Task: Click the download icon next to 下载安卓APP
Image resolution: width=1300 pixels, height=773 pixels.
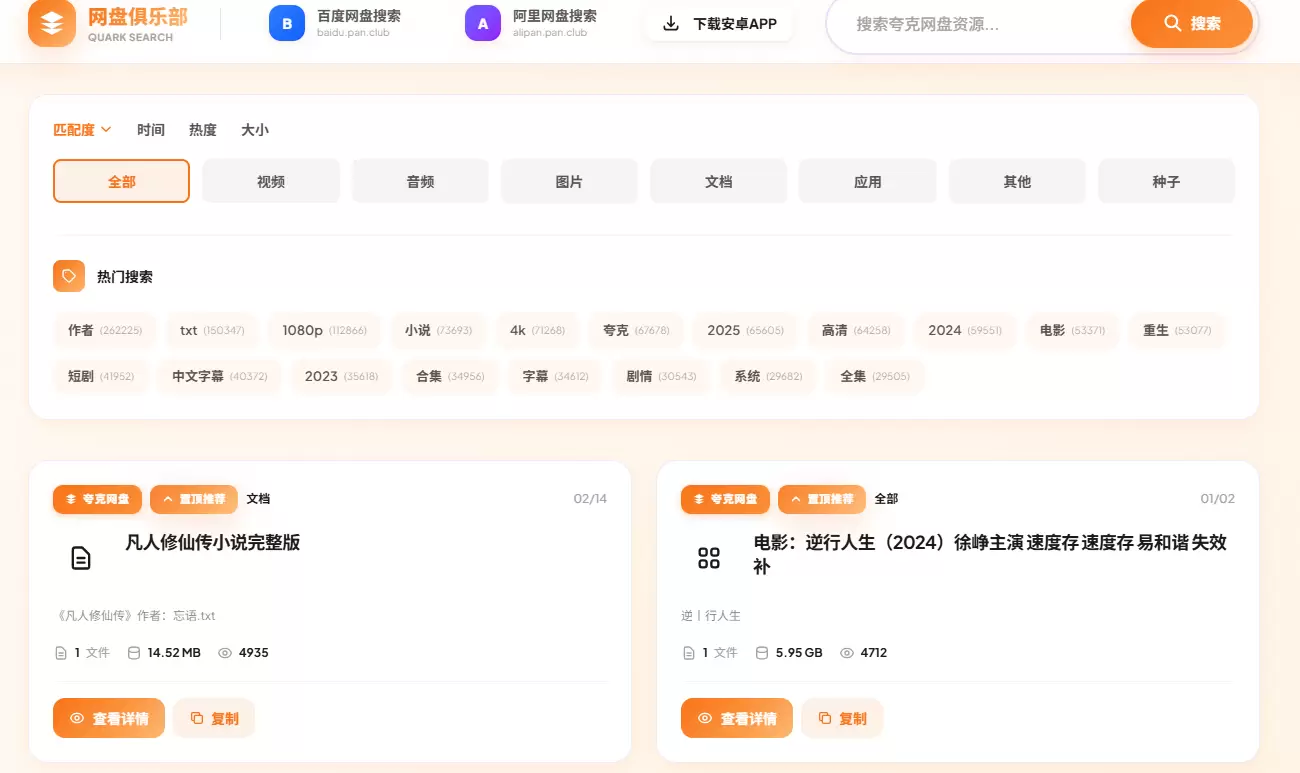Action: click(669, 23)
